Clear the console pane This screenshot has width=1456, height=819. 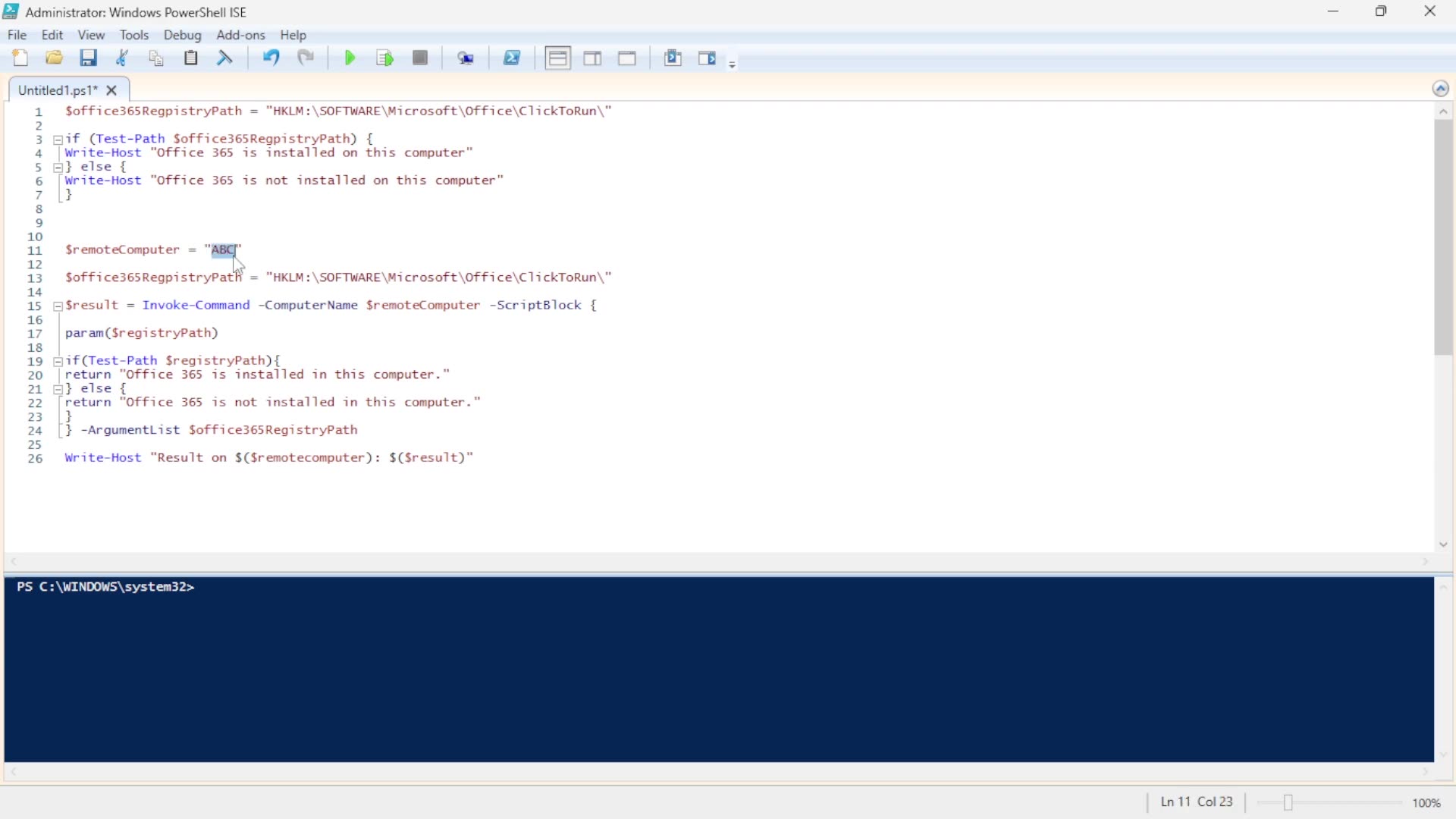click(224, 58)
